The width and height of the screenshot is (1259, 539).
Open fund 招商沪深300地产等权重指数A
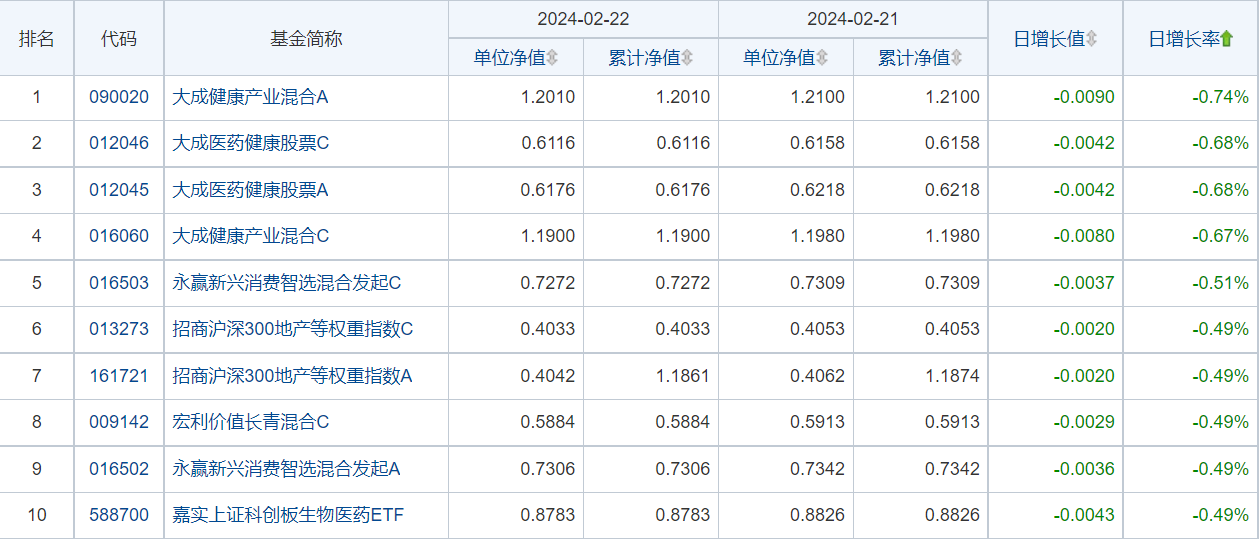click(292, 376)
